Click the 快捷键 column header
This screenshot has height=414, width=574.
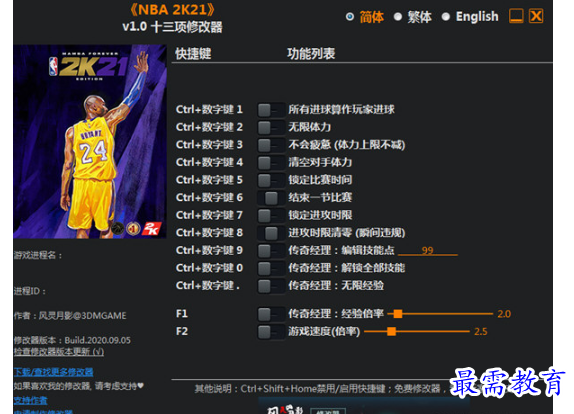(193, 54)
